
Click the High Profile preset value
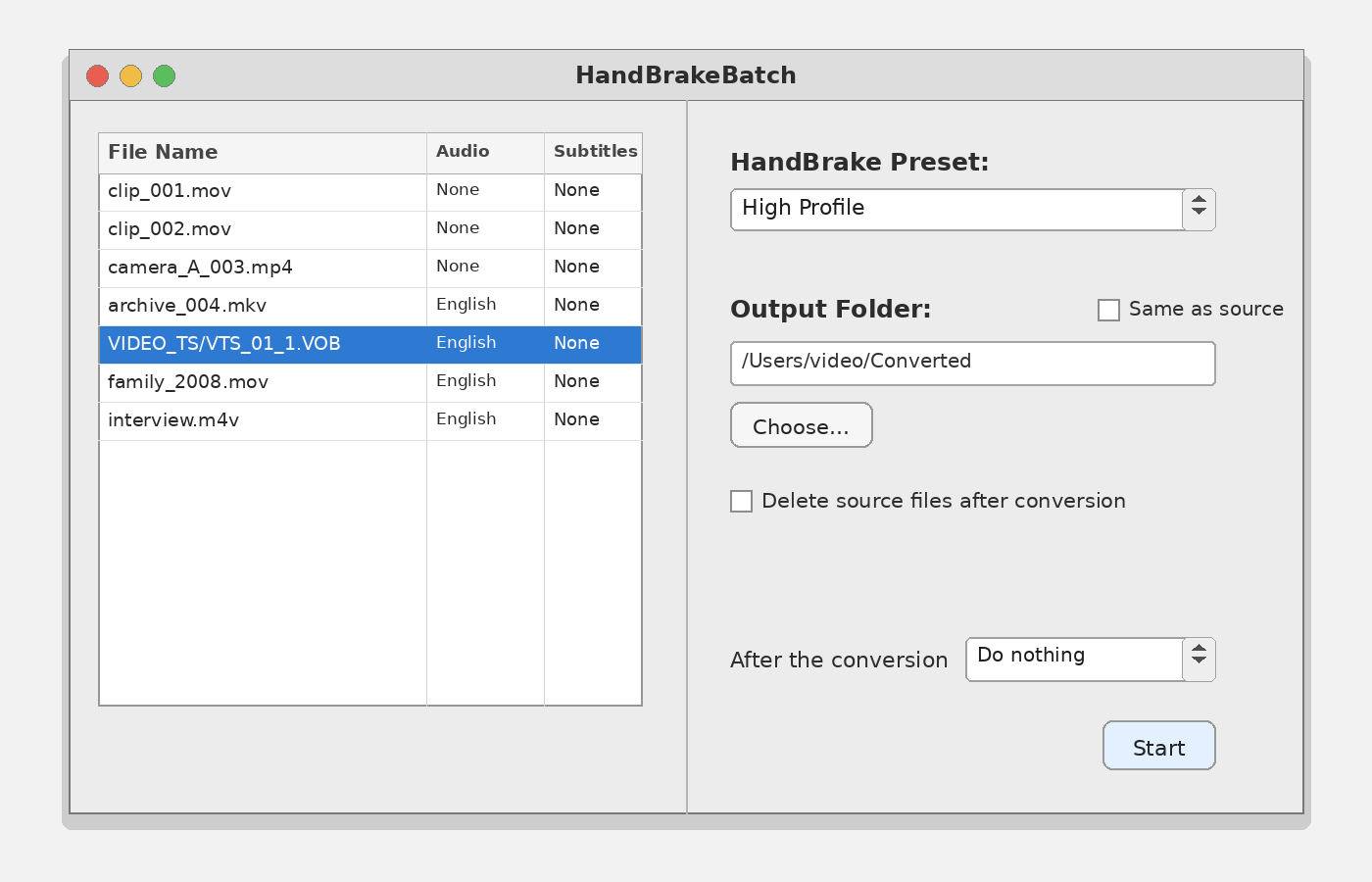click(803, 208)
